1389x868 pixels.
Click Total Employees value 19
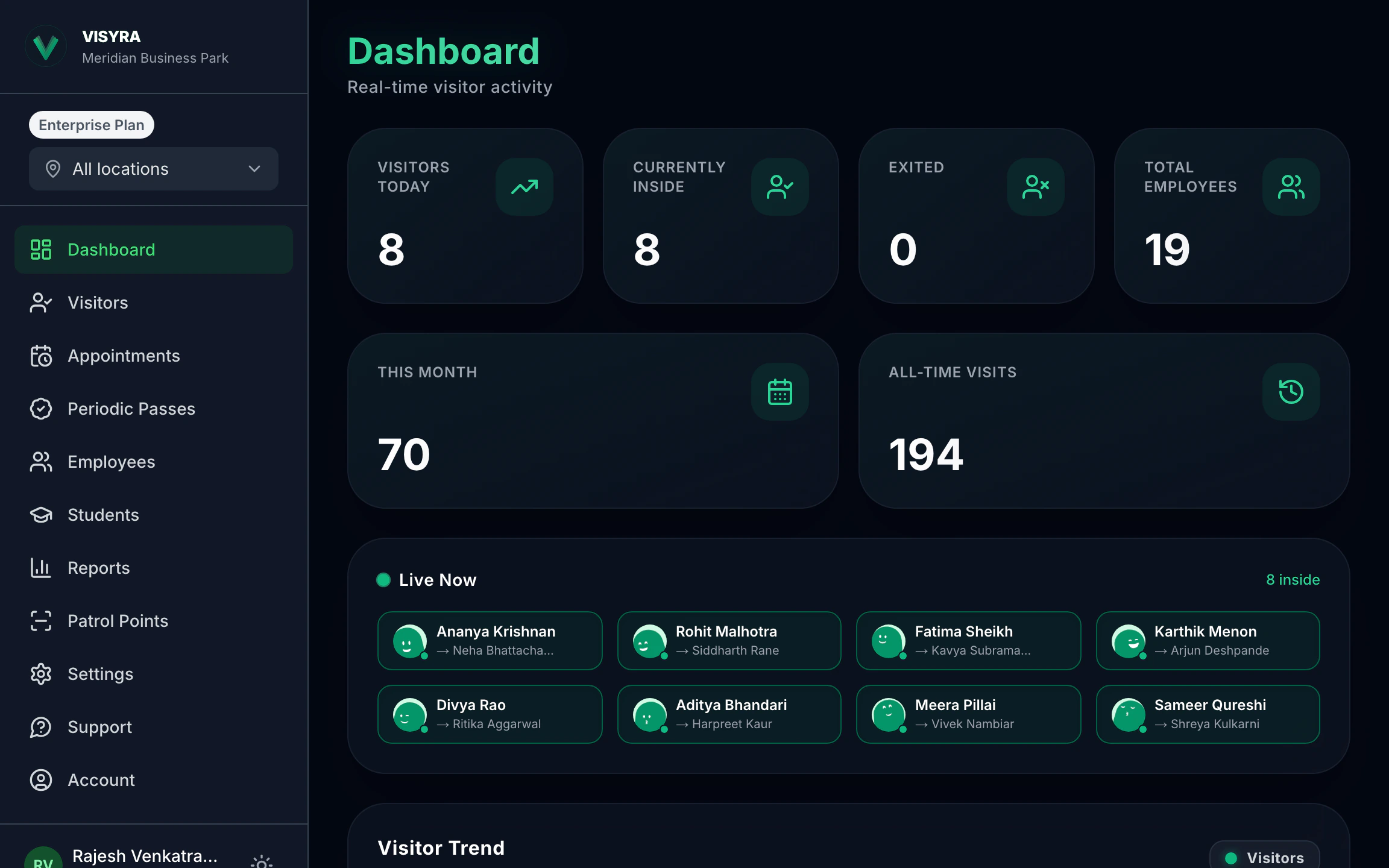pyautogui.click(x=1167, y=250)
